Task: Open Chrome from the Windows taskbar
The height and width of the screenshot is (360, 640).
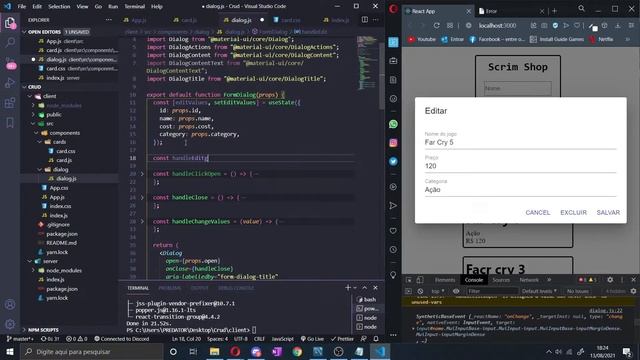Action: click(297, 351)
